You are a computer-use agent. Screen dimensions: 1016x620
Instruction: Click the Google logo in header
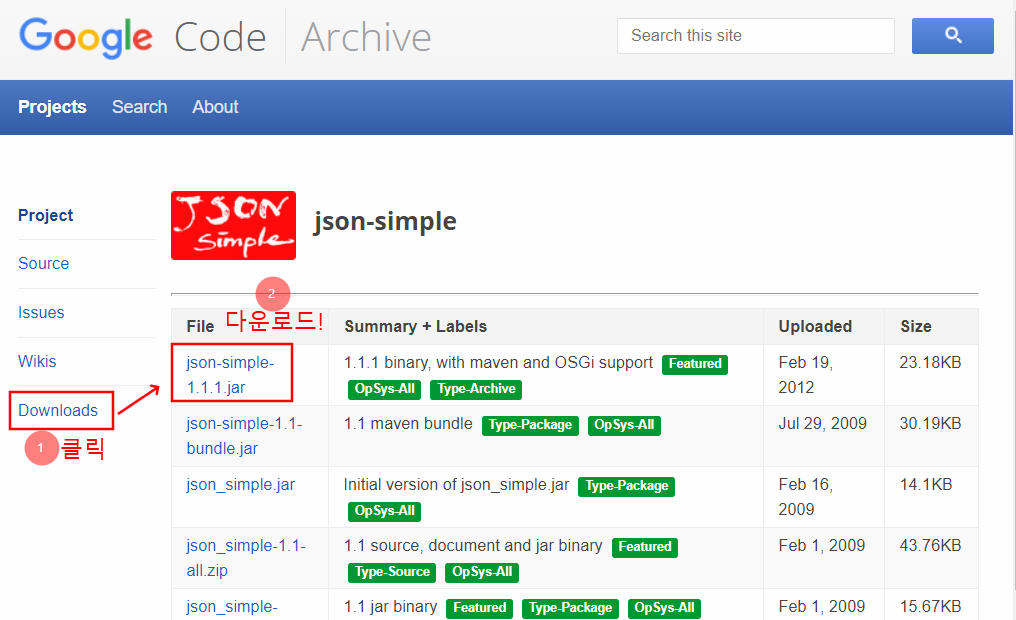[x=86, y=38]
